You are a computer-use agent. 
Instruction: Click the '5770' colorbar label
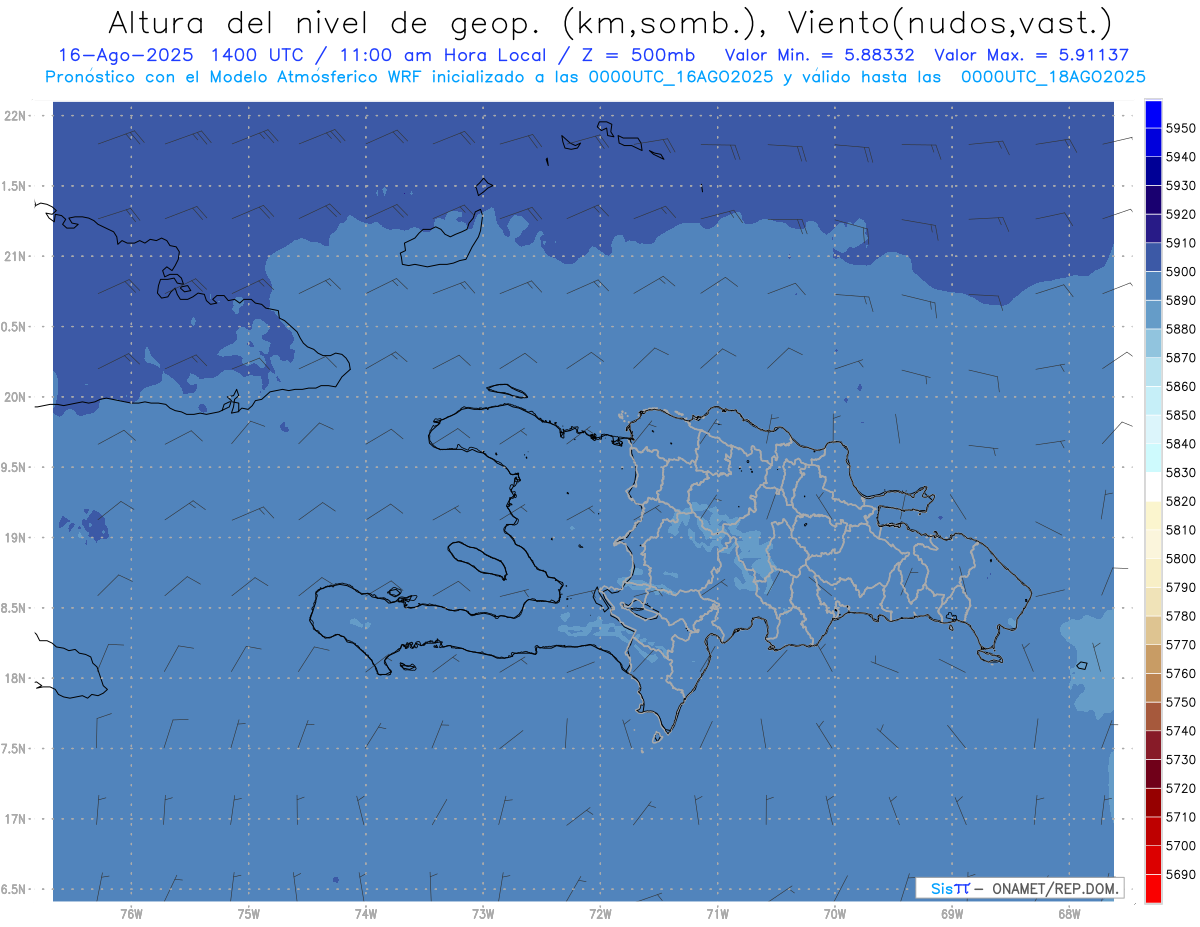pos(1180,645)
